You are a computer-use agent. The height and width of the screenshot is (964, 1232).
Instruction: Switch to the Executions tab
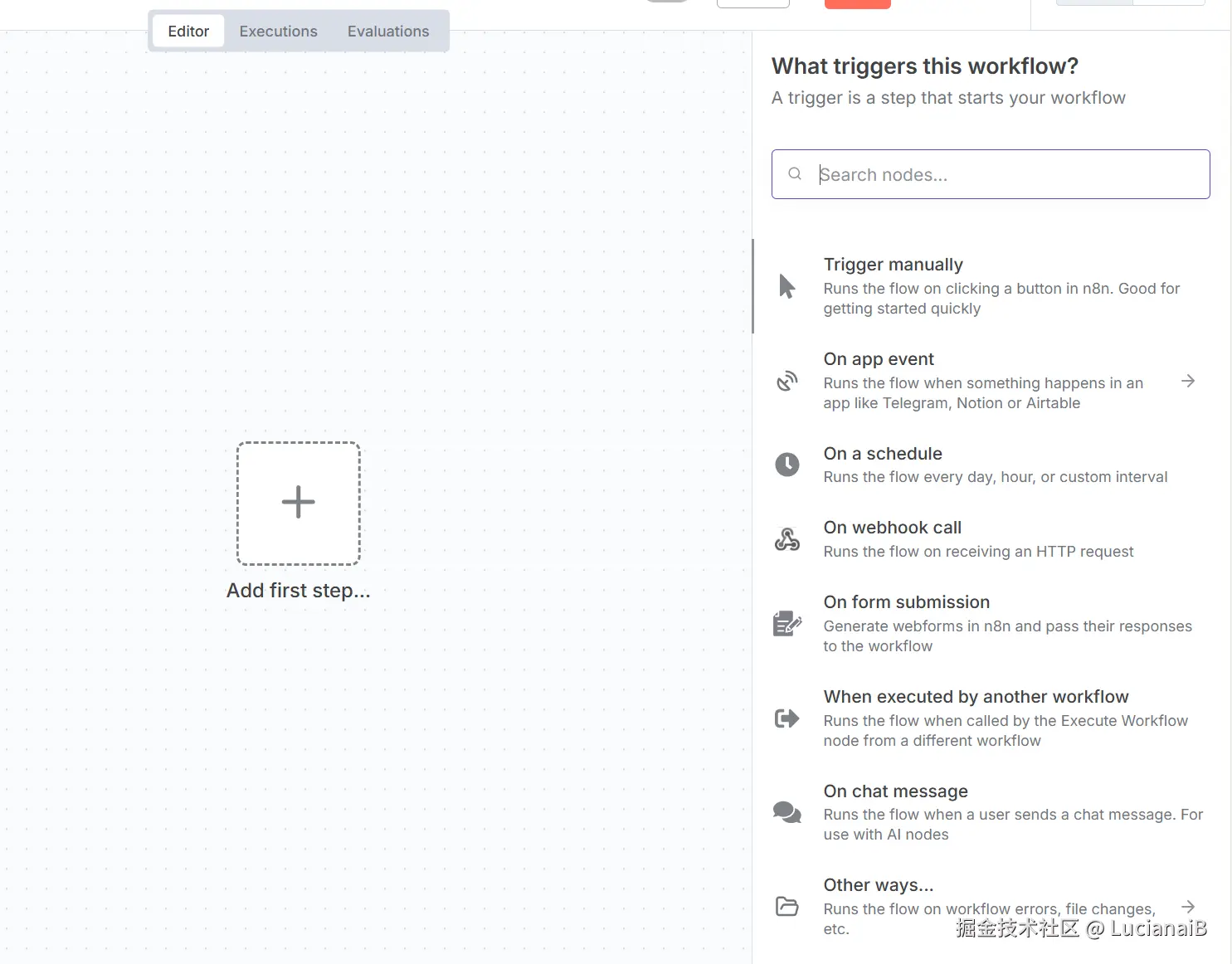click(x=278, y=32)
